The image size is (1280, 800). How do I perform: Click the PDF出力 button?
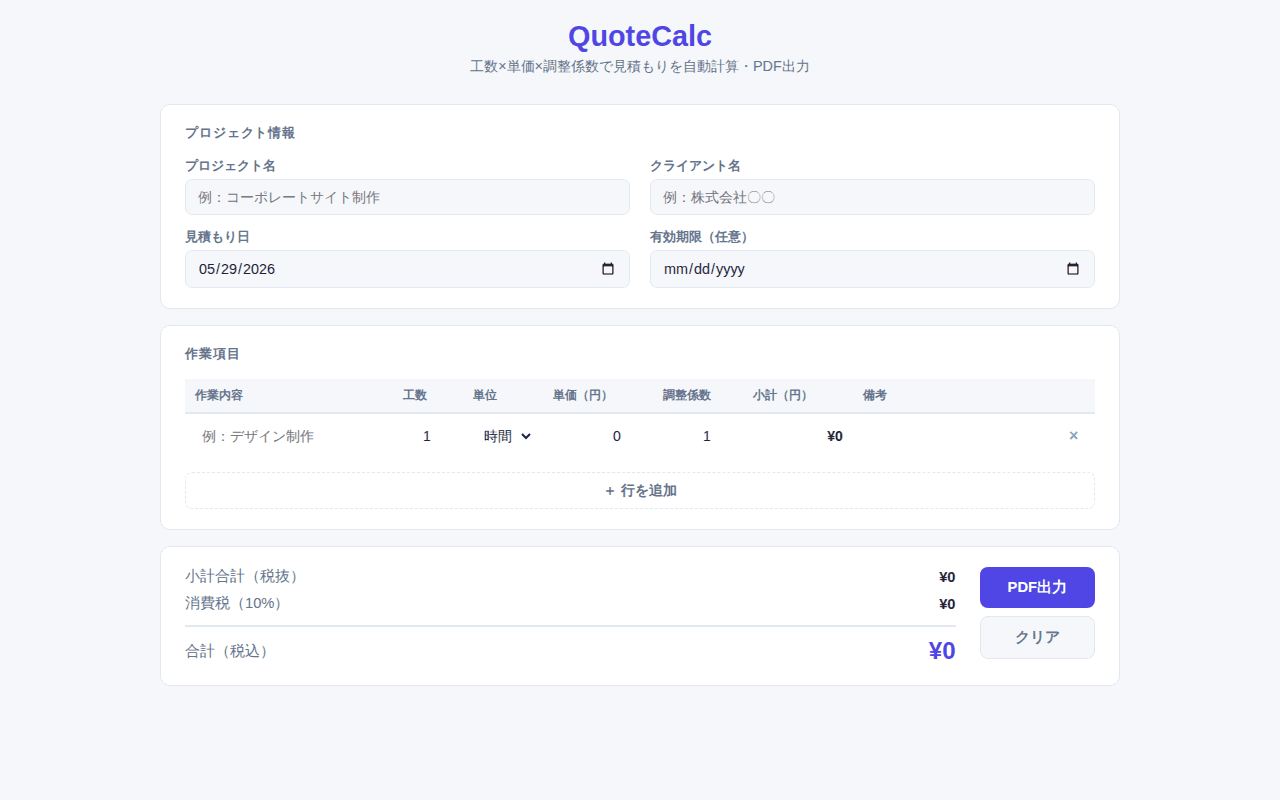(1037, 587)
